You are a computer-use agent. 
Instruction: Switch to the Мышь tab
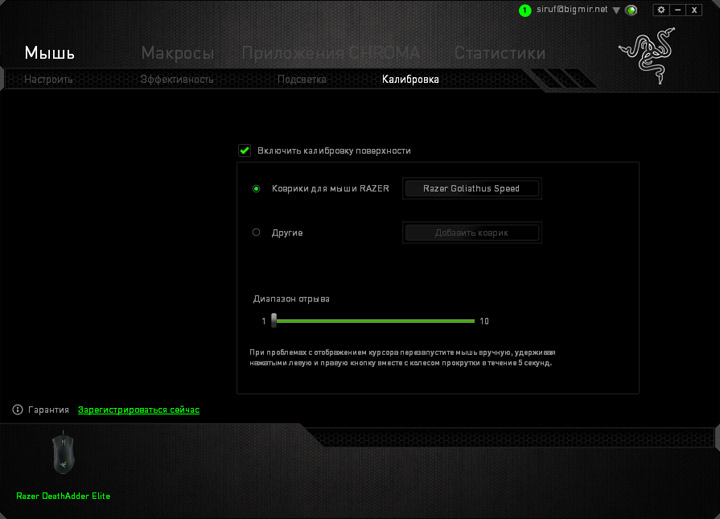50,53
